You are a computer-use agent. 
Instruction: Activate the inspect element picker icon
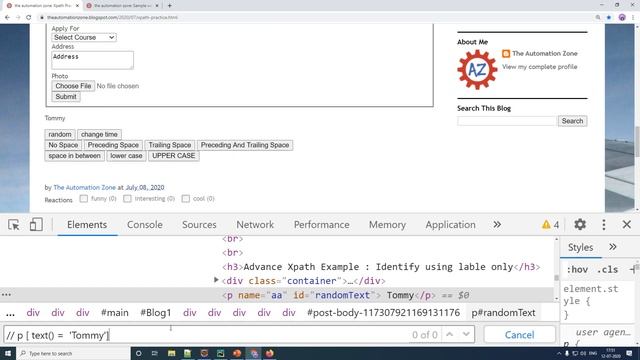(13, 224)
